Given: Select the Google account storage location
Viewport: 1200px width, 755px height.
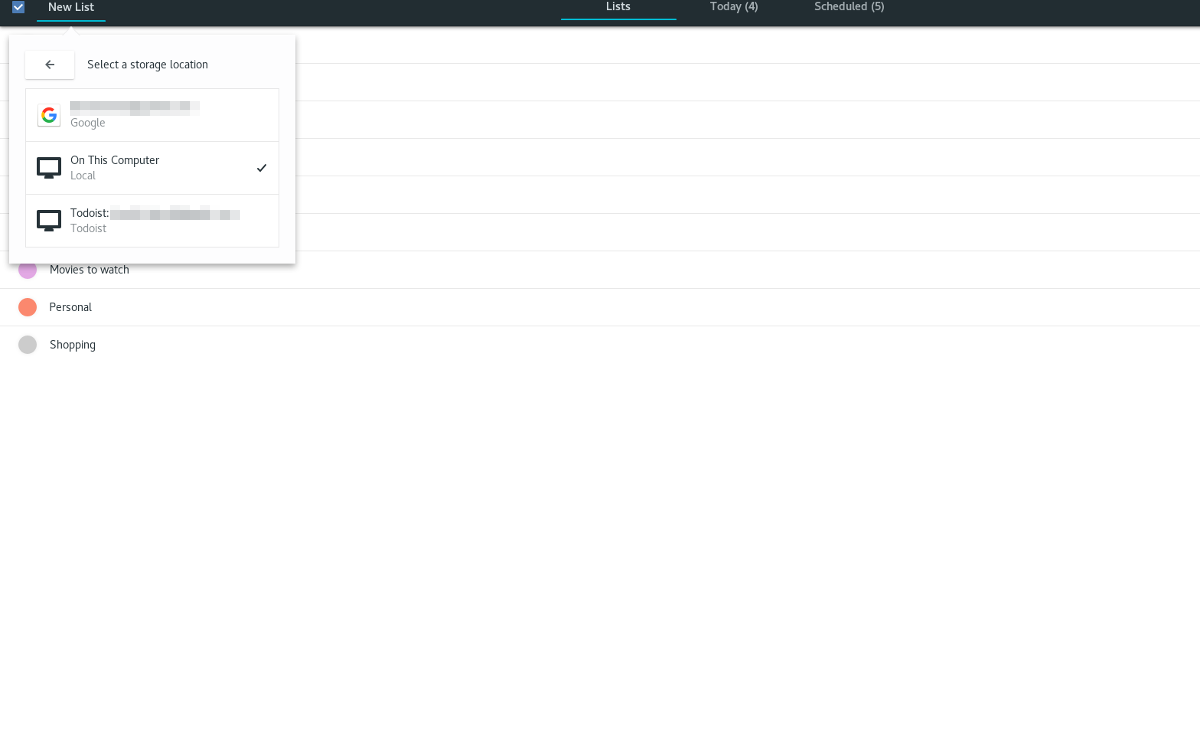Looking at the screenshot, I should tap(152, 115).
